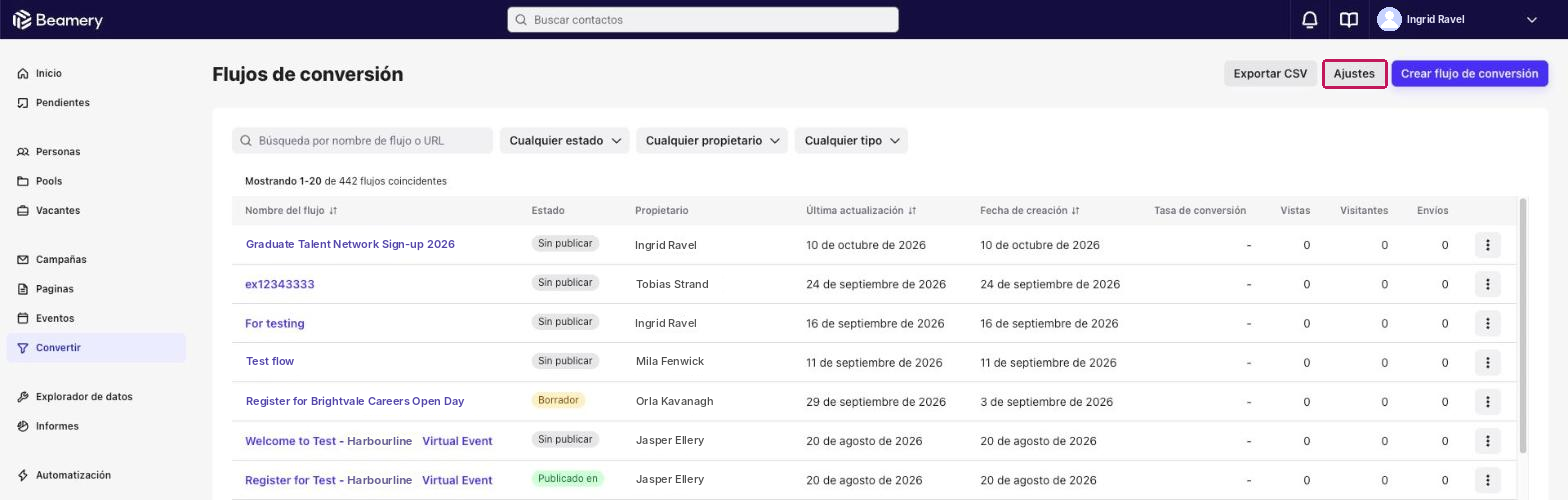Expand the user menu chevron
Image resolution: width=1568 pixels, height=500 pixels.
tap(1531, 20)
